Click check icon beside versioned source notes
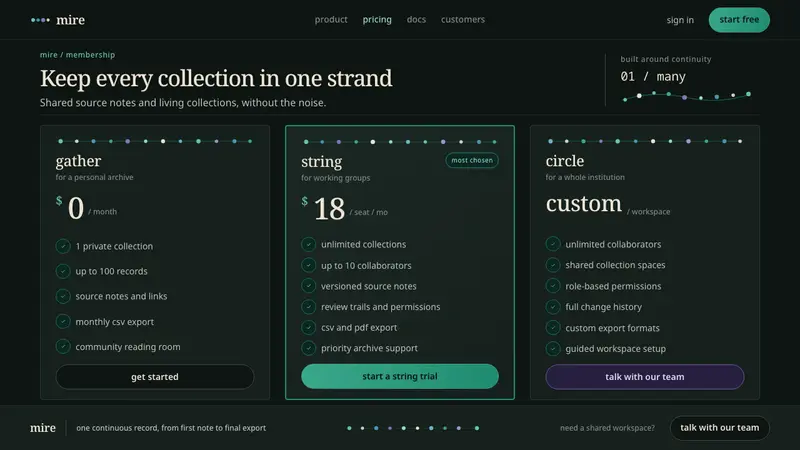The height and width of the screenshot is (450, 800). coord(308,286)
